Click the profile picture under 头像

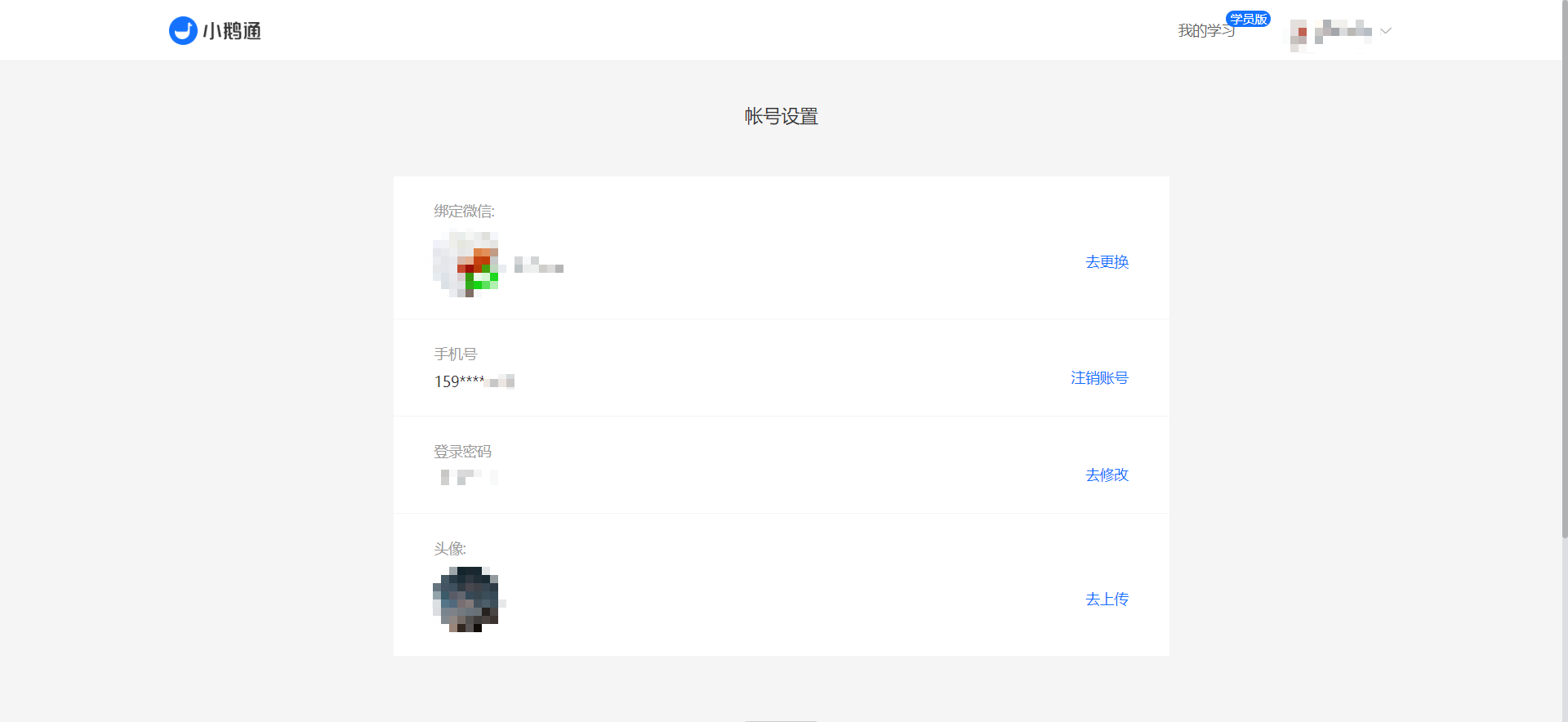467,599
